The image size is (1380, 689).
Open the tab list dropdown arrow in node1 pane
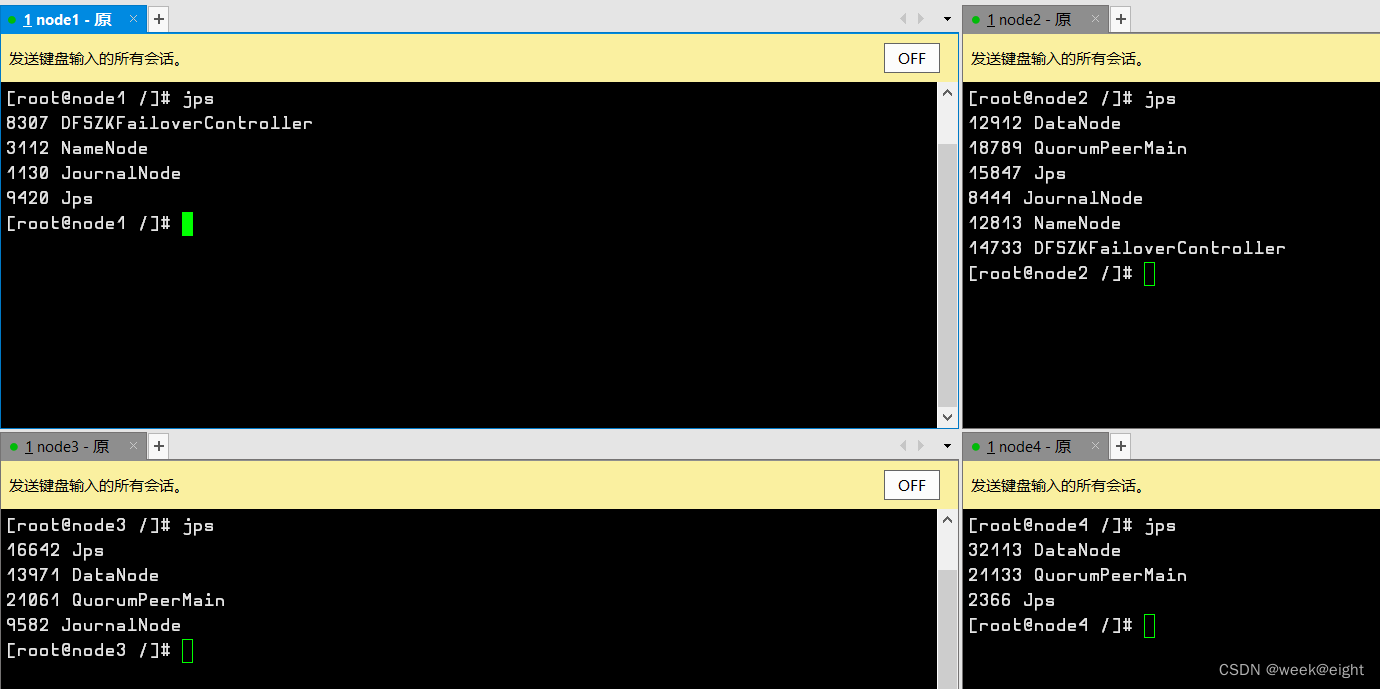(x=946, y=18)
